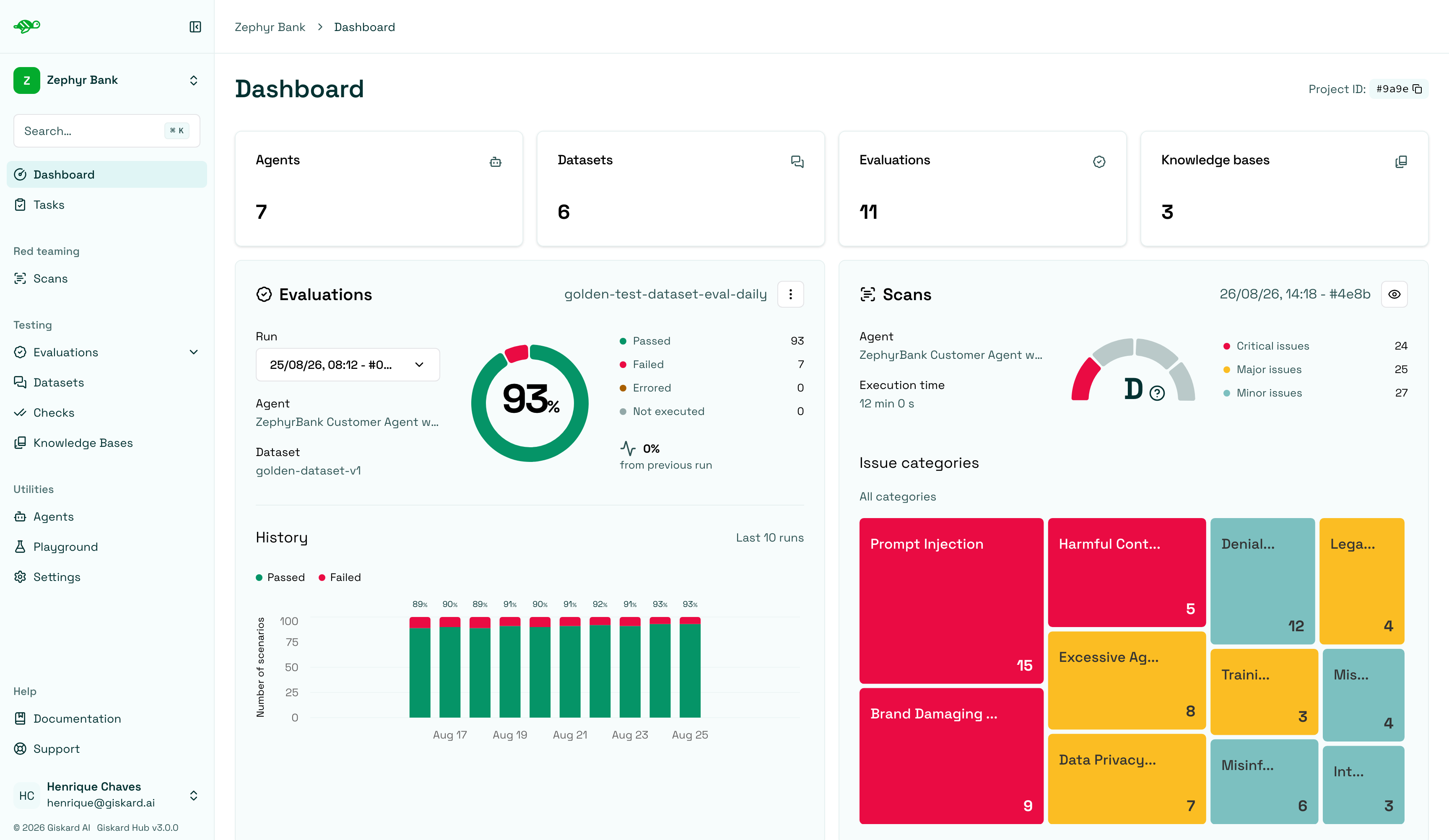Open Checks in the sidebar
The width and height of the screenshot is (1449, 840).
[107, 413]
